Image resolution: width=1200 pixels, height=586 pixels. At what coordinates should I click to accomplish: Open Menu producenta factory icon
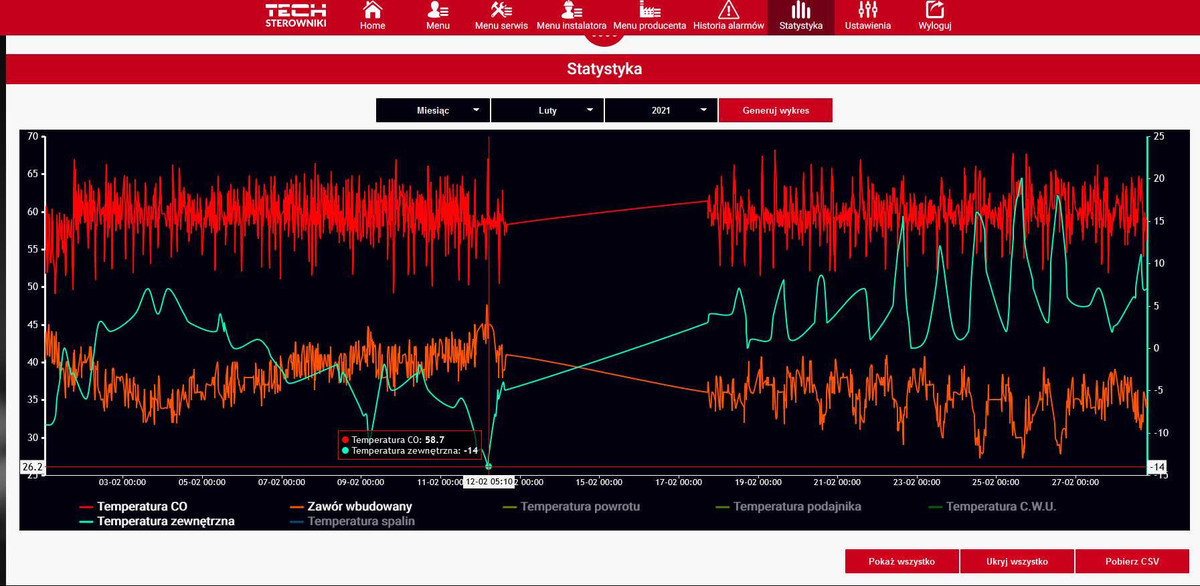click(649, 10)
